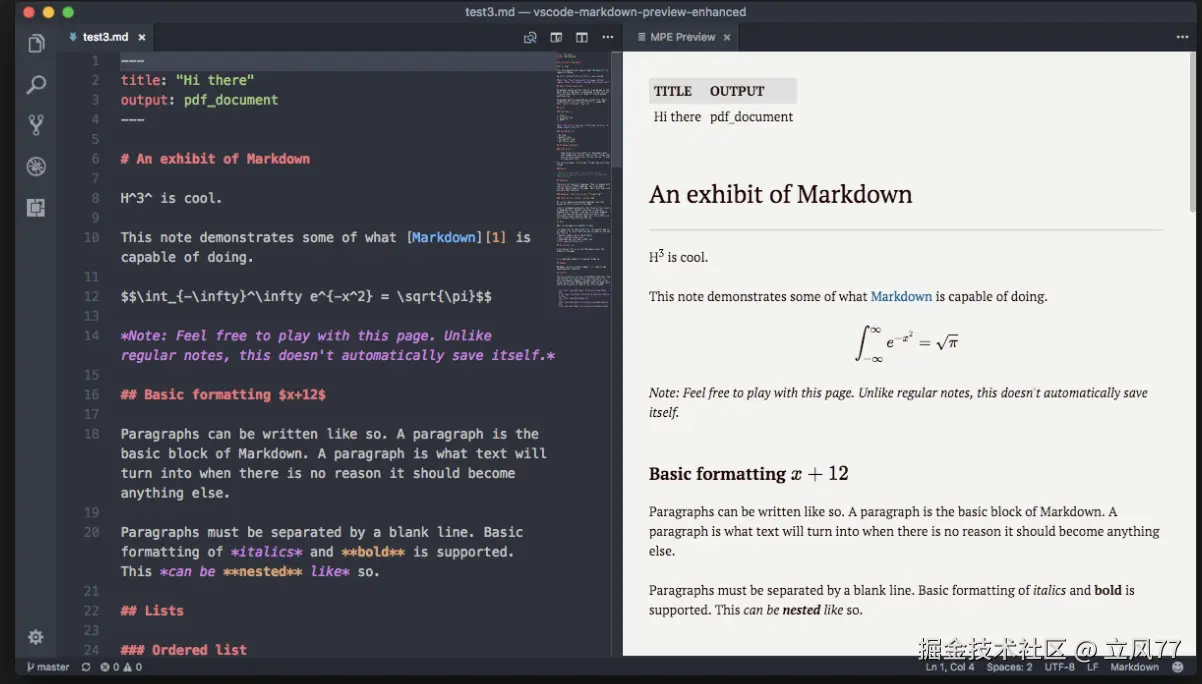The image size is (1202, 684).
Task: Click the Split Editor icon
Action: [x=582, y=38]
